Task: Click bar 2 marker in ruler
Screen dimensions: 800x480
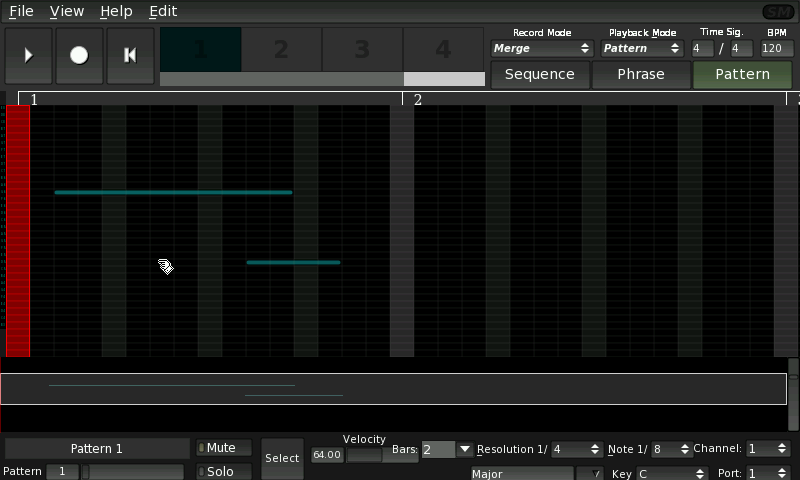Action: pyautogui.click(x=417, y=99)
